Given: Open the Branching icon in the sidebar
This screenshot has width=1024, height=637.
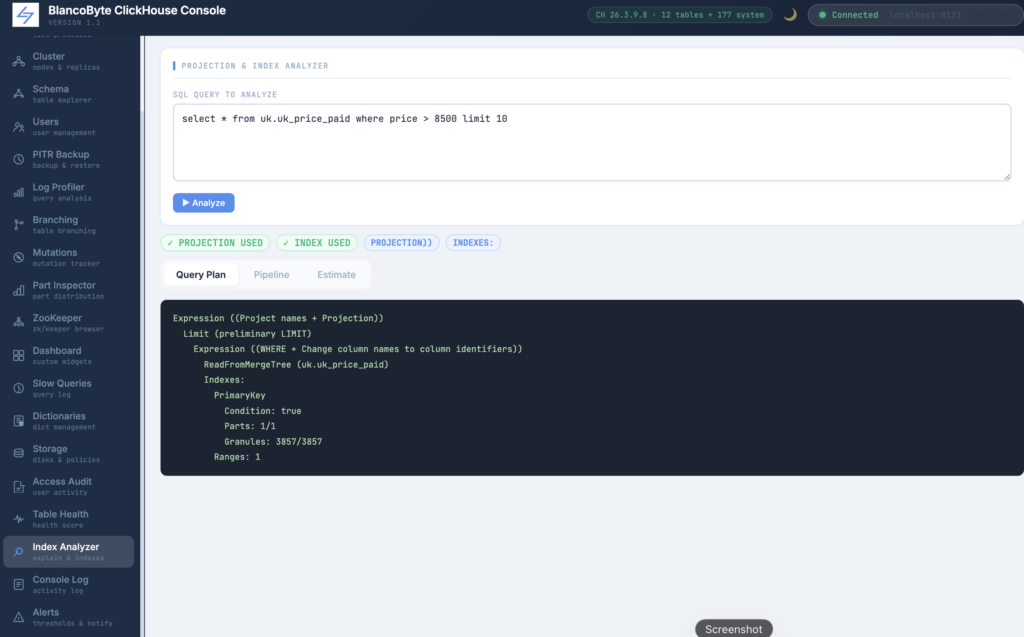Looking at the screenshot, I should [x=18, y=225].
